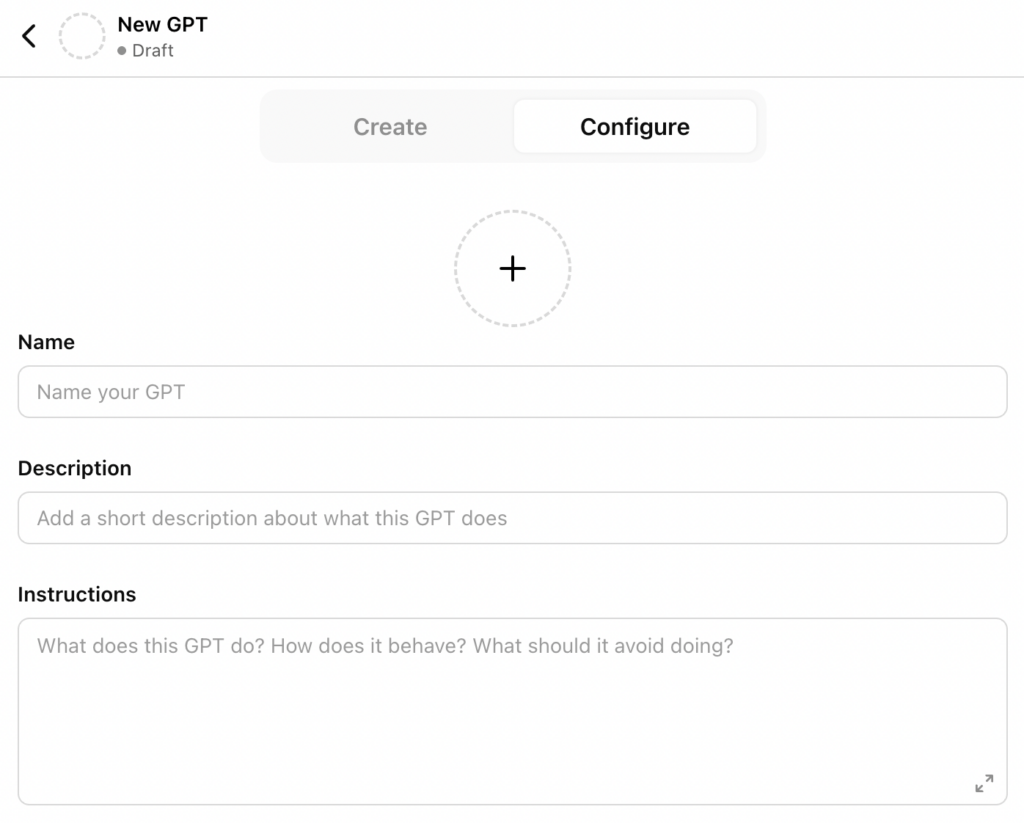Viewport: 1024px width, 823px height.
Task: Click the "New GPT" title text
Action: [x=162, y=24]
